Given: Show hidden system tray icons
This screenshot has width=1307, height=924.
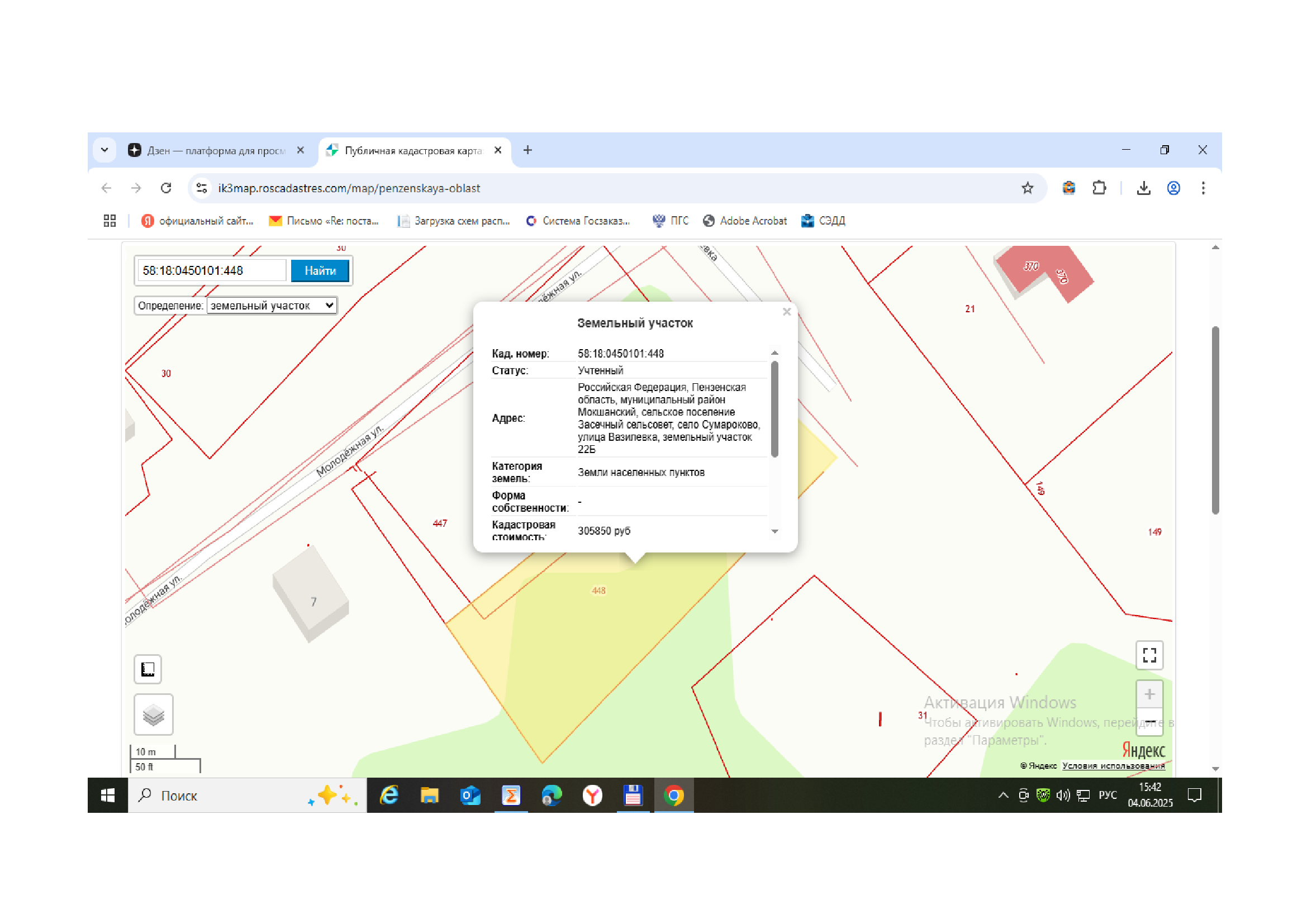Looking at the screenshot, I should click(x=1003, y=796).
